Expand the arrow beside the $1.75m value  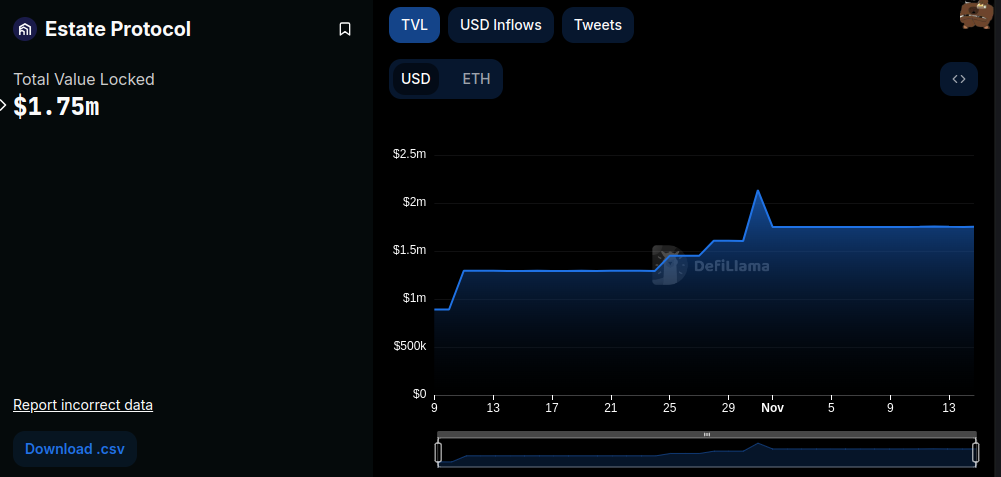pyautogui.click(x=3, y=105)
